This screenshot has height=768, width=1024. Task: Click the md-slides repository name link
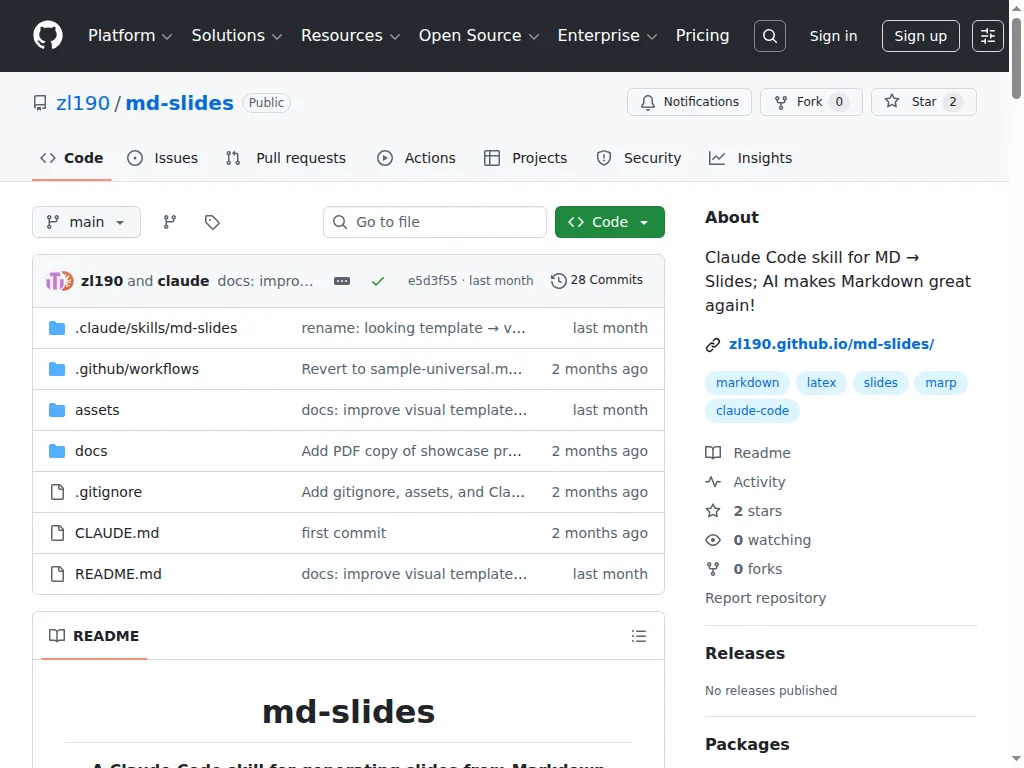pyautogui.click(x=180, y=103)
